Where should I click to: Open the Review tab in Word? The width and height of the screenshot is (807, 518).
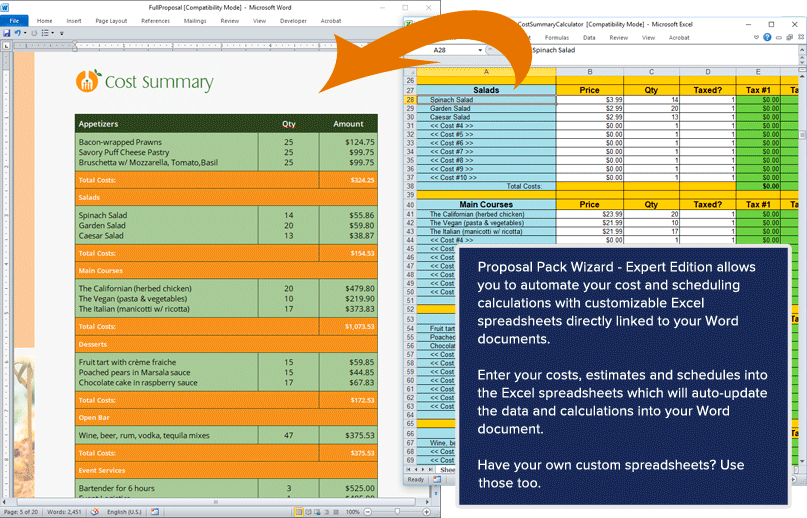pyautogui.click(x=230, y=21)
